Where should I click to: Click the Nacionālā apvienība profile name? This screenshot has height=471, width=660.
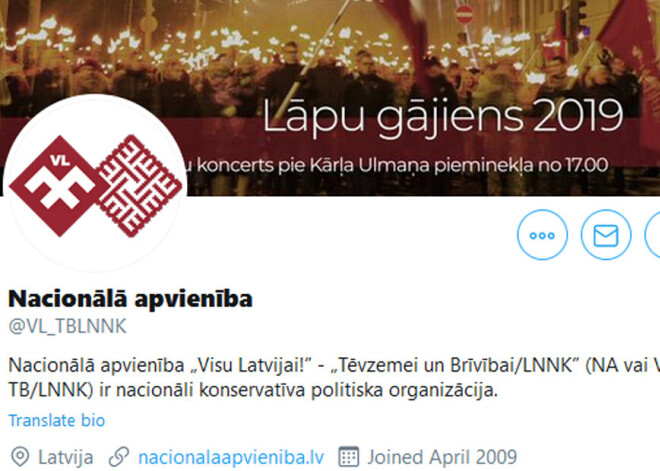130,298
